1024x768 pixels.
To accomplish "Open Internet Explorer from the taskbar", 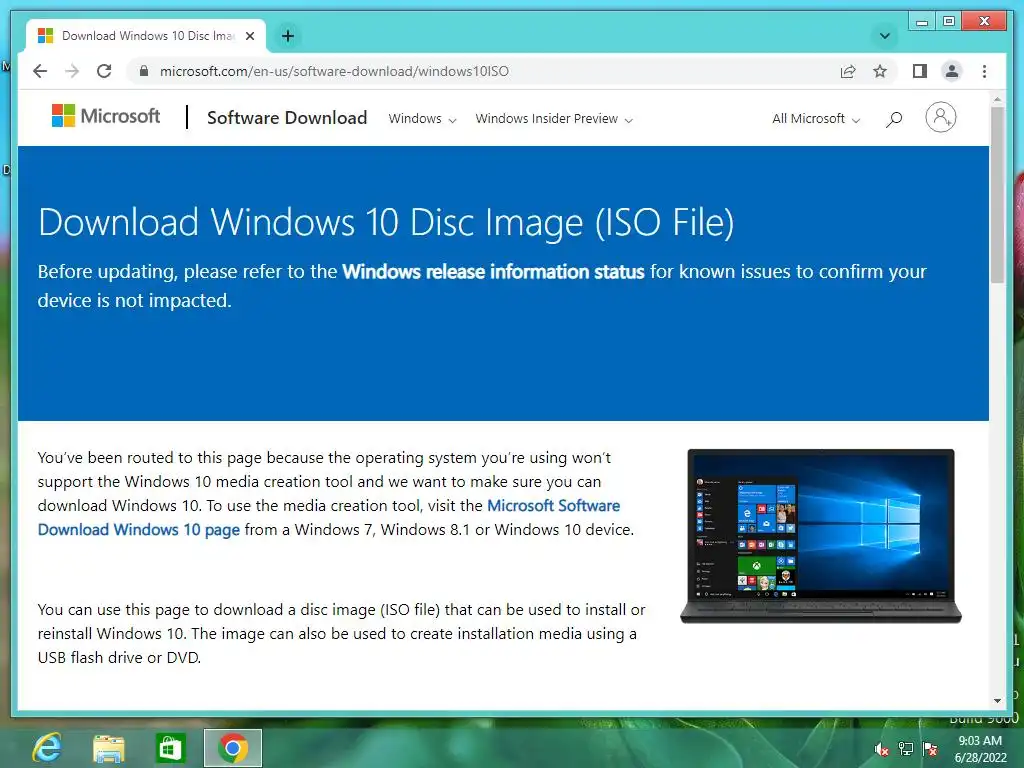I will tap(47, 748).
